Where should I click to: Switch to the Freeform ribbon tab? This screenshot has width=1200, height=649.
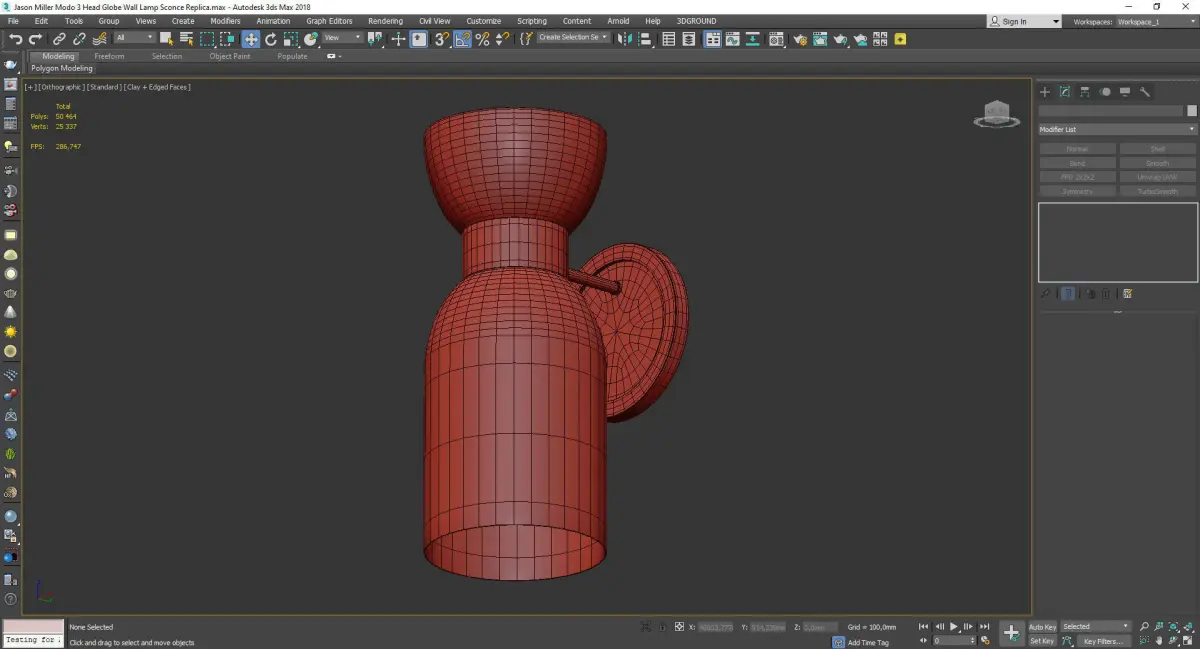pos(109,56)
